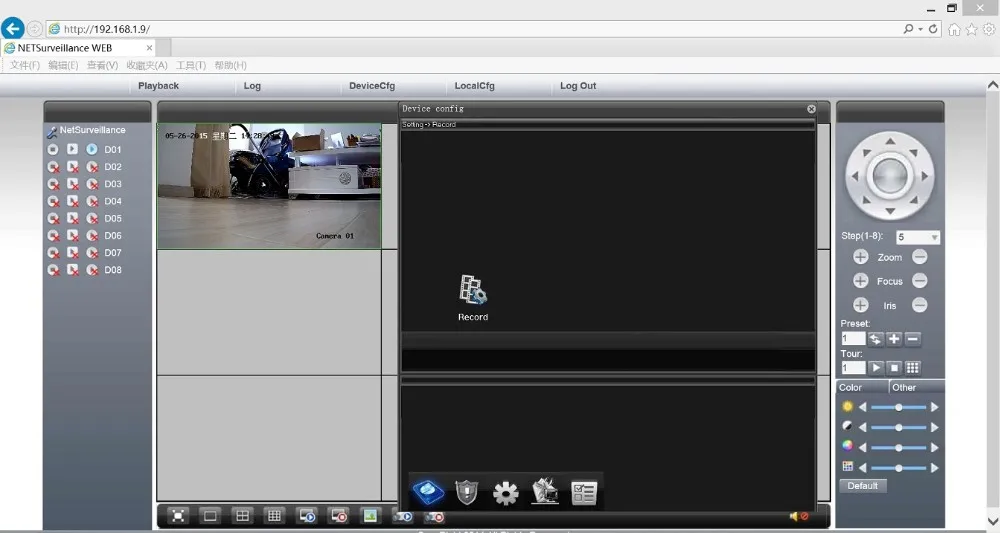Click the Preset number field
Viewport: 1000px width, 533px height.
pos(853,339)
